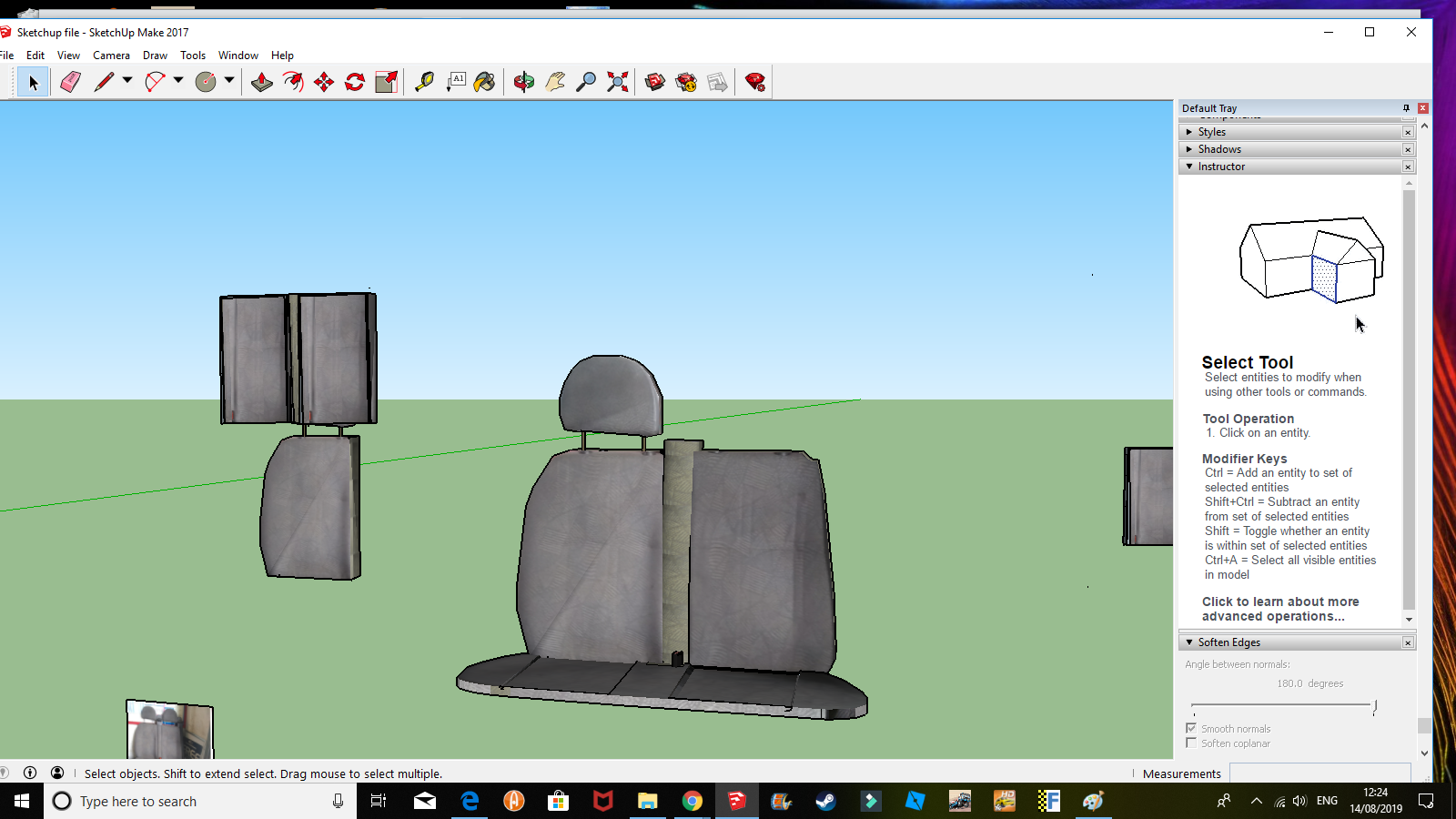Open Chrome from the taskbar
The height and width of the screenshot is (819, 1456).
[693, 801]
